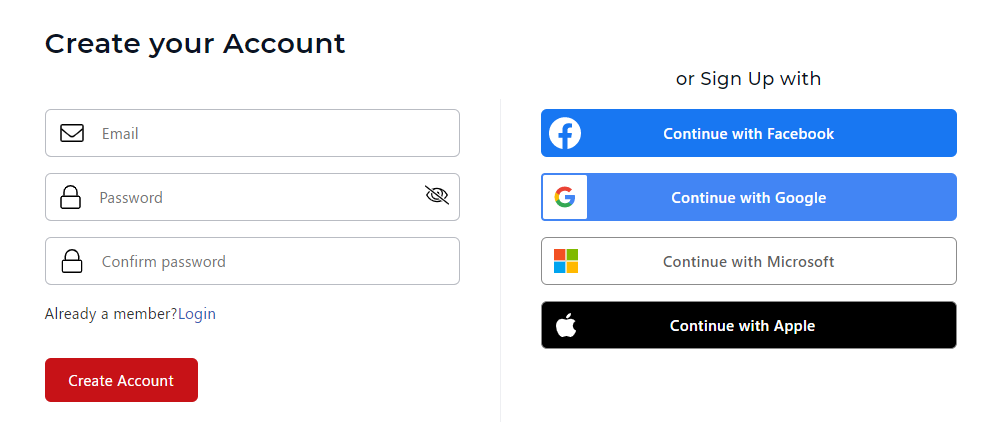Submit with the red Create Account button
1002x422 pixels.
click(121, 380)
